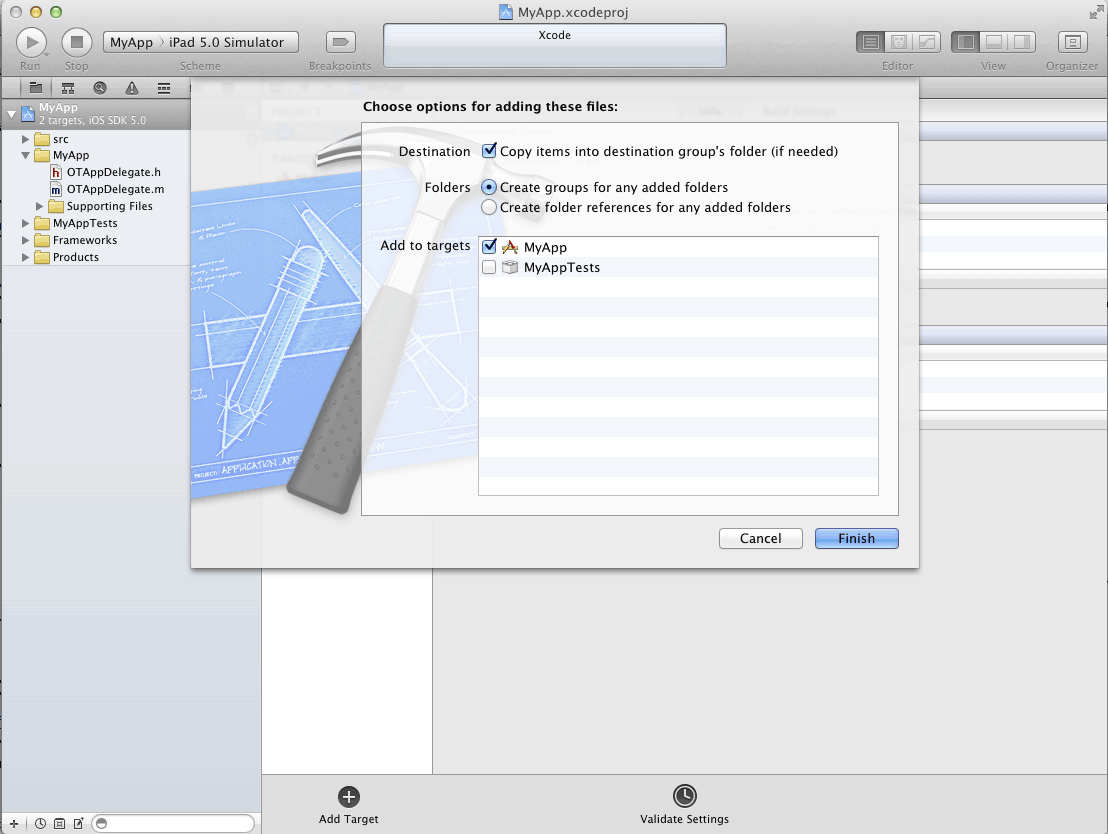
Task: Uncheck Copy items into destination group's folder
Action: (x=489, y=151)
